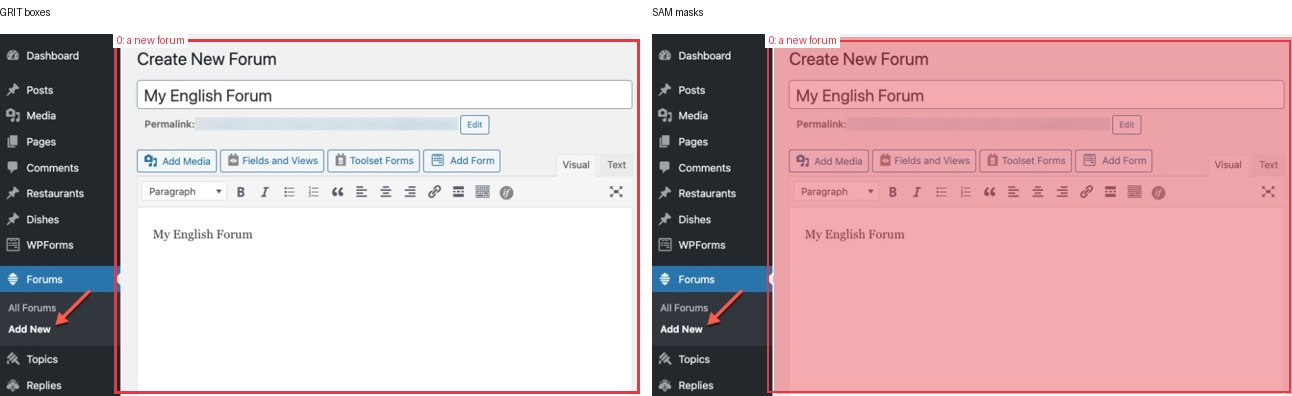This screenshot has width=1292, height=396.
Task: Click permalink Edit button in GRIT boxes panel
Action: pos(474,125)
